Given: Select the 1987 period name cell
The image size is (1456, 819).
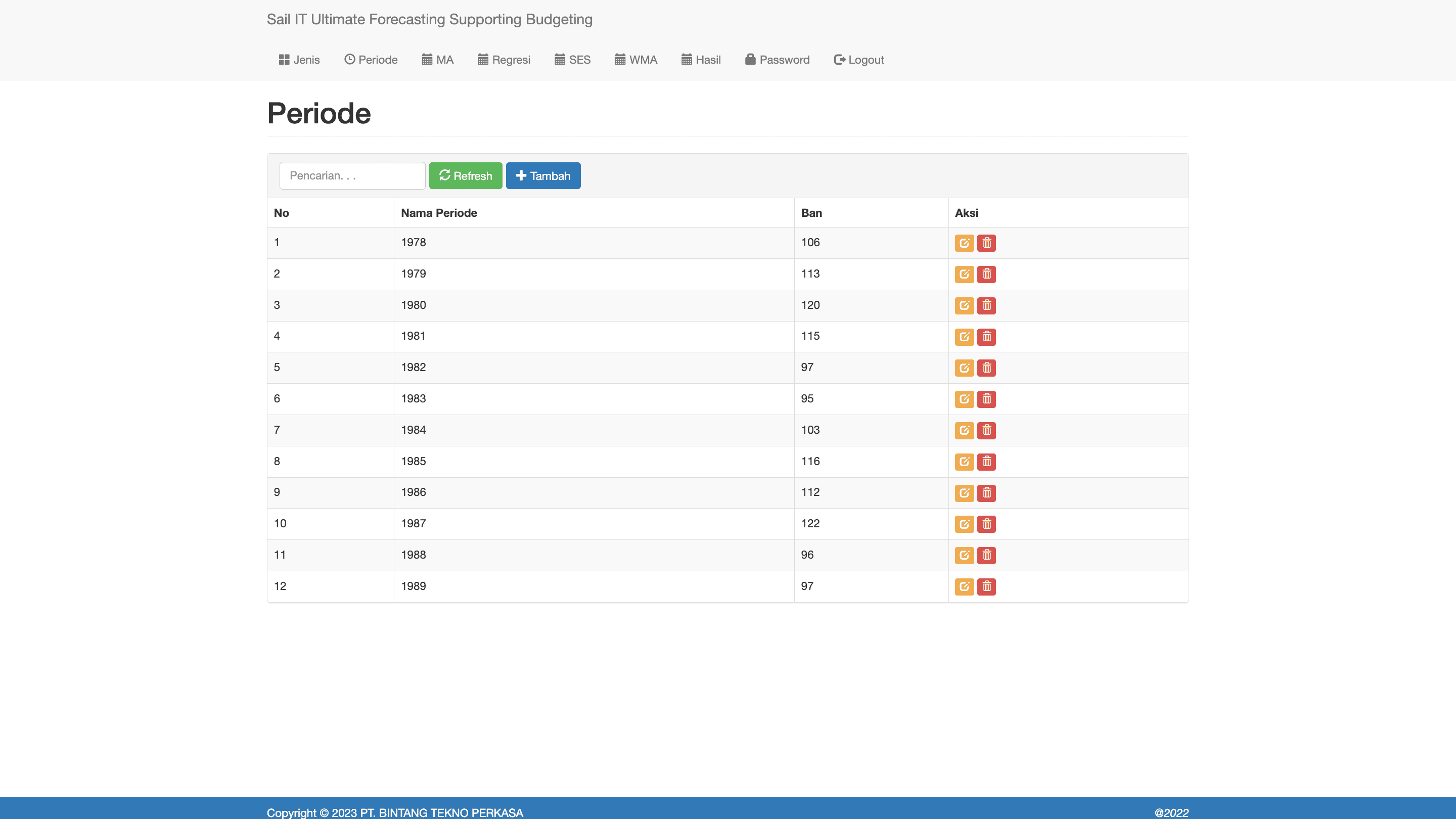Looking at the screenshot, I should click(594, 524).
